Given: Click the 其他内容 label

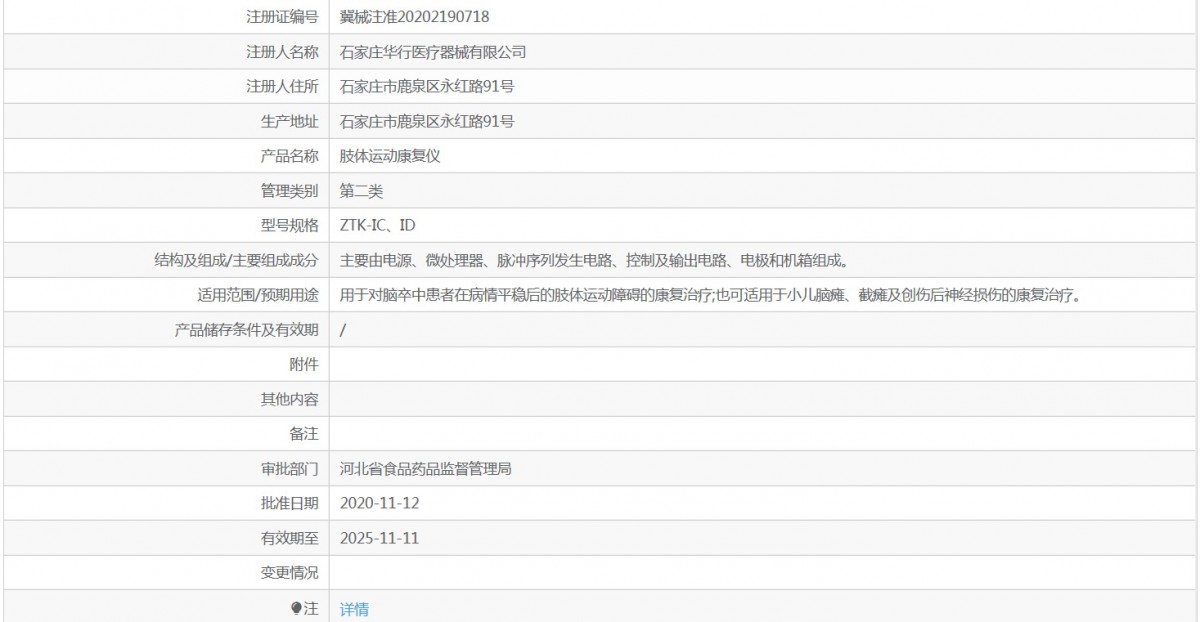Looking at the screenshot, I should (289, 400).
